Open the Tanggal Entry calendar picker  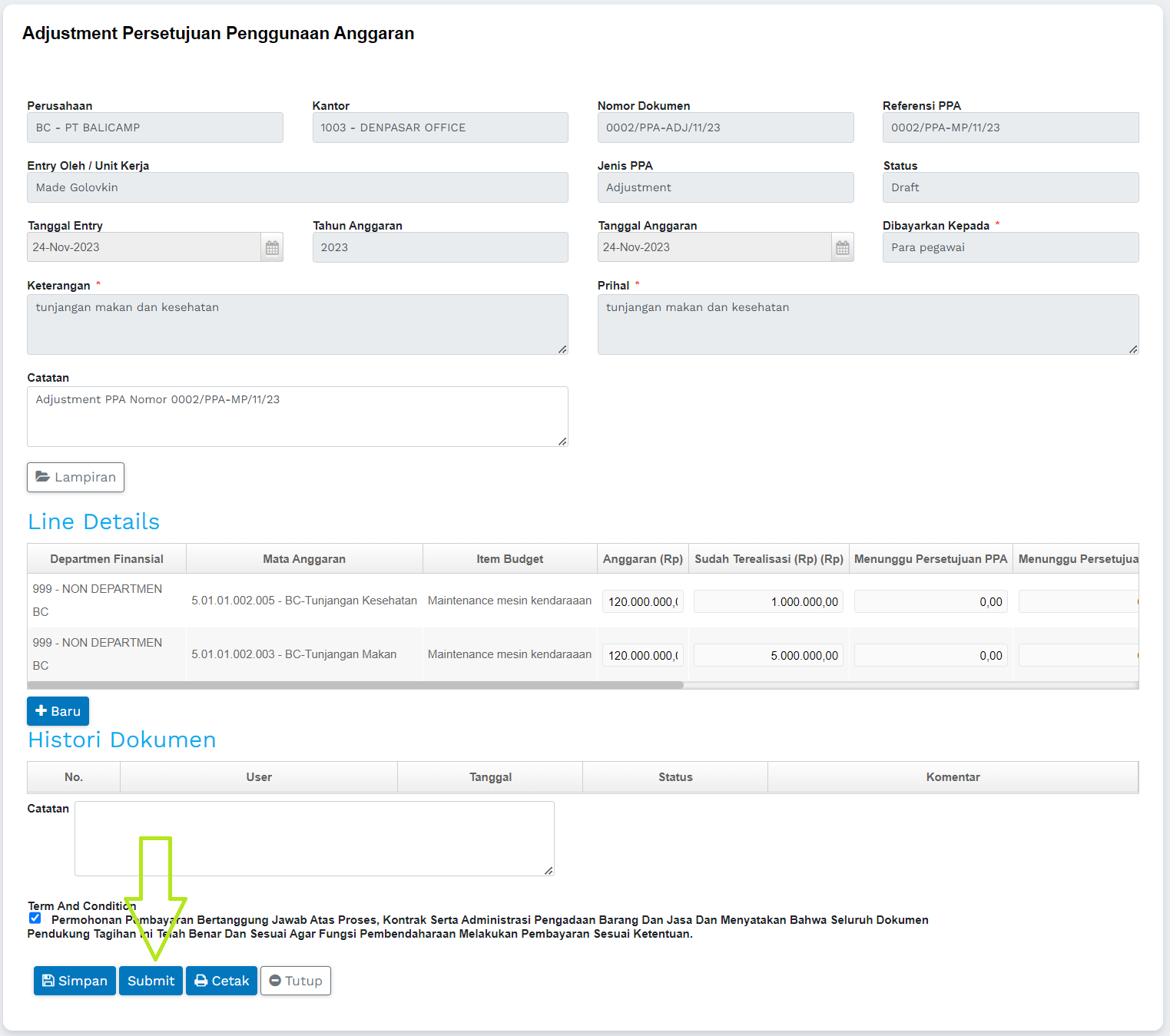(x=272, y=247)
